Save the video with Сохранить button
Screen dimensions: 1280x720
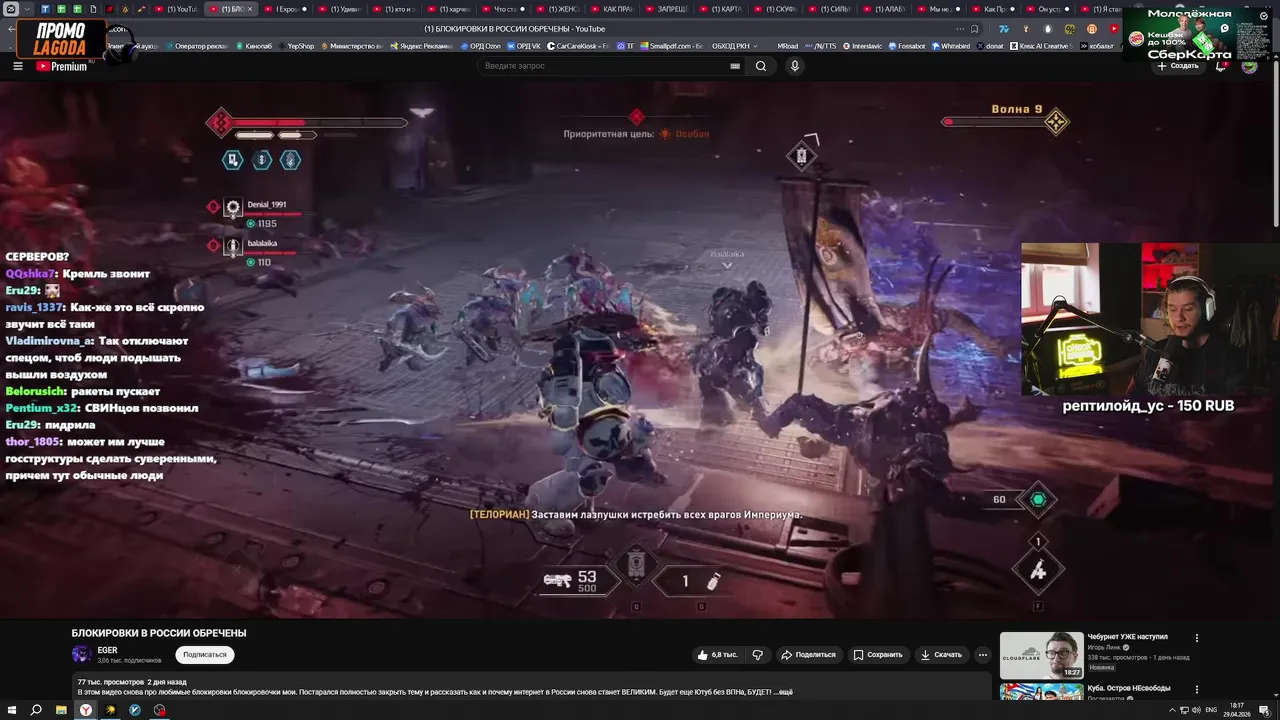tap(878, 655)
